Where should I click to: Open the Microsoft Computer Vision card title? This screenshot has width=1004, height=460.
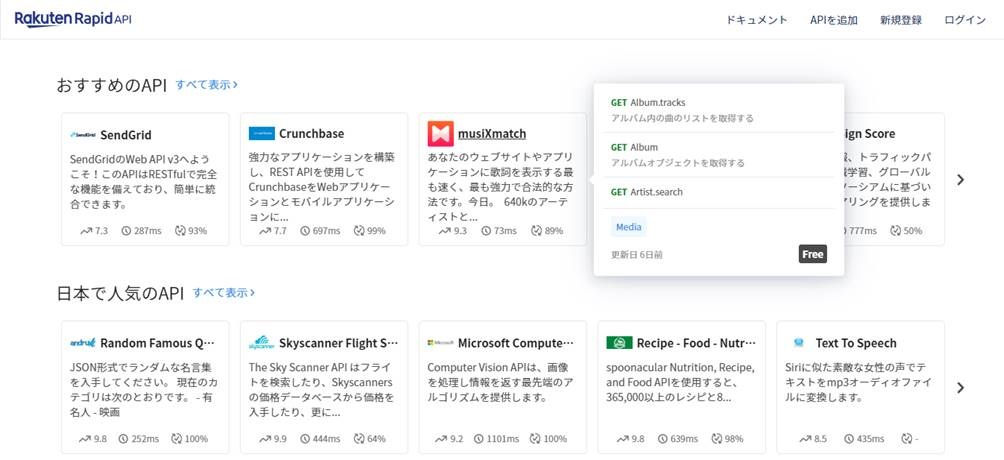pyautogui.click(x=515, y=343)
